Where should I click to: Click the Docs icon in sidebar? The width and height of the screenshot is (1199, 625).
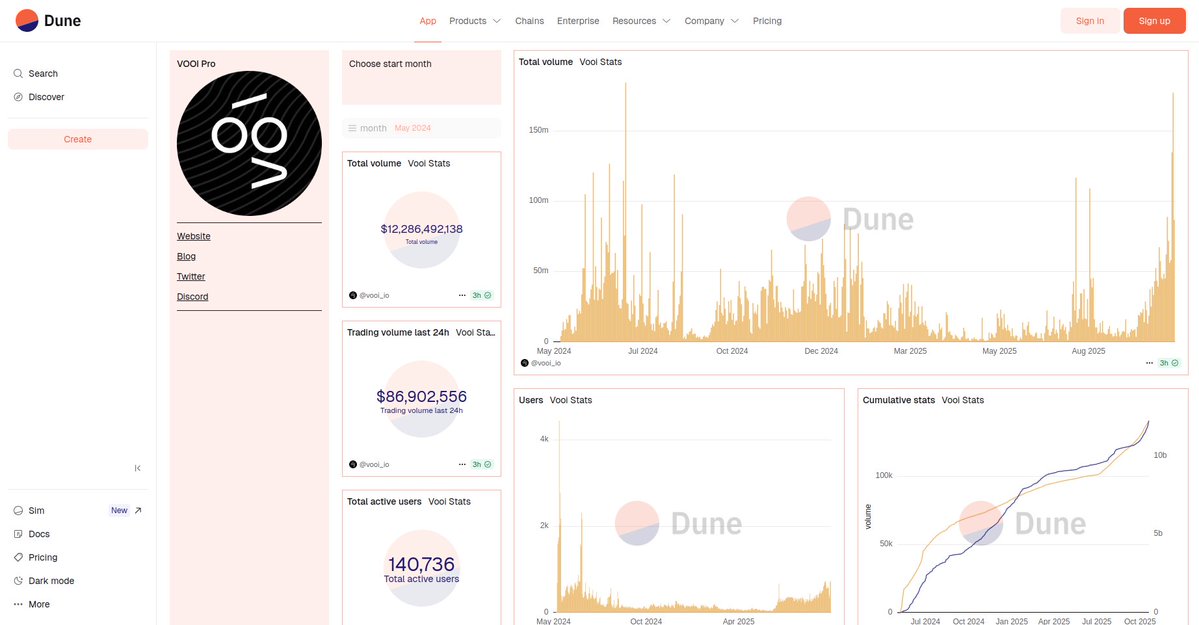[x=18, y=534]
